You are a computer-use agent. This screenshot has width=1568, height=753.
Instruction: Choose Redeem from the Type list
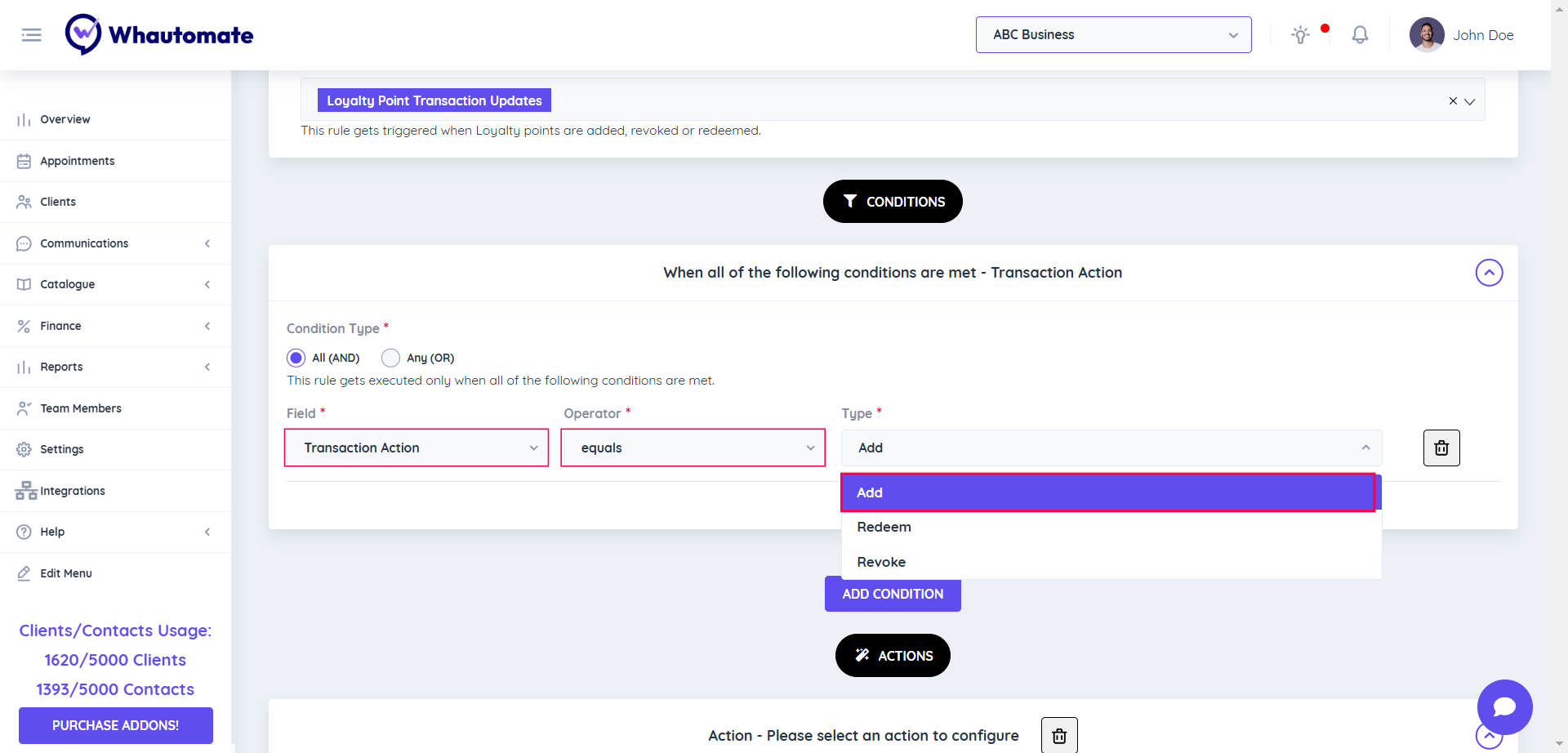(884, 528)
